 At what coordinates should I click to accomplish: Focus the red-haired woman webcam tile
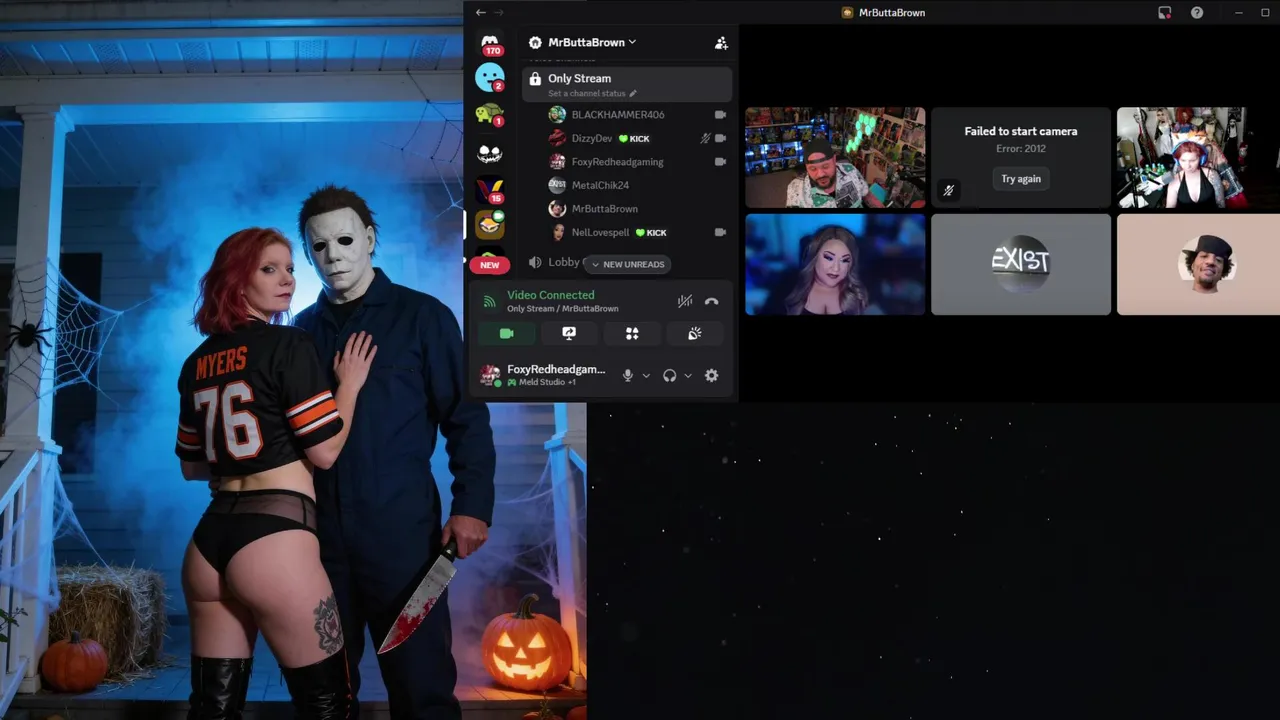(1198, 158)
